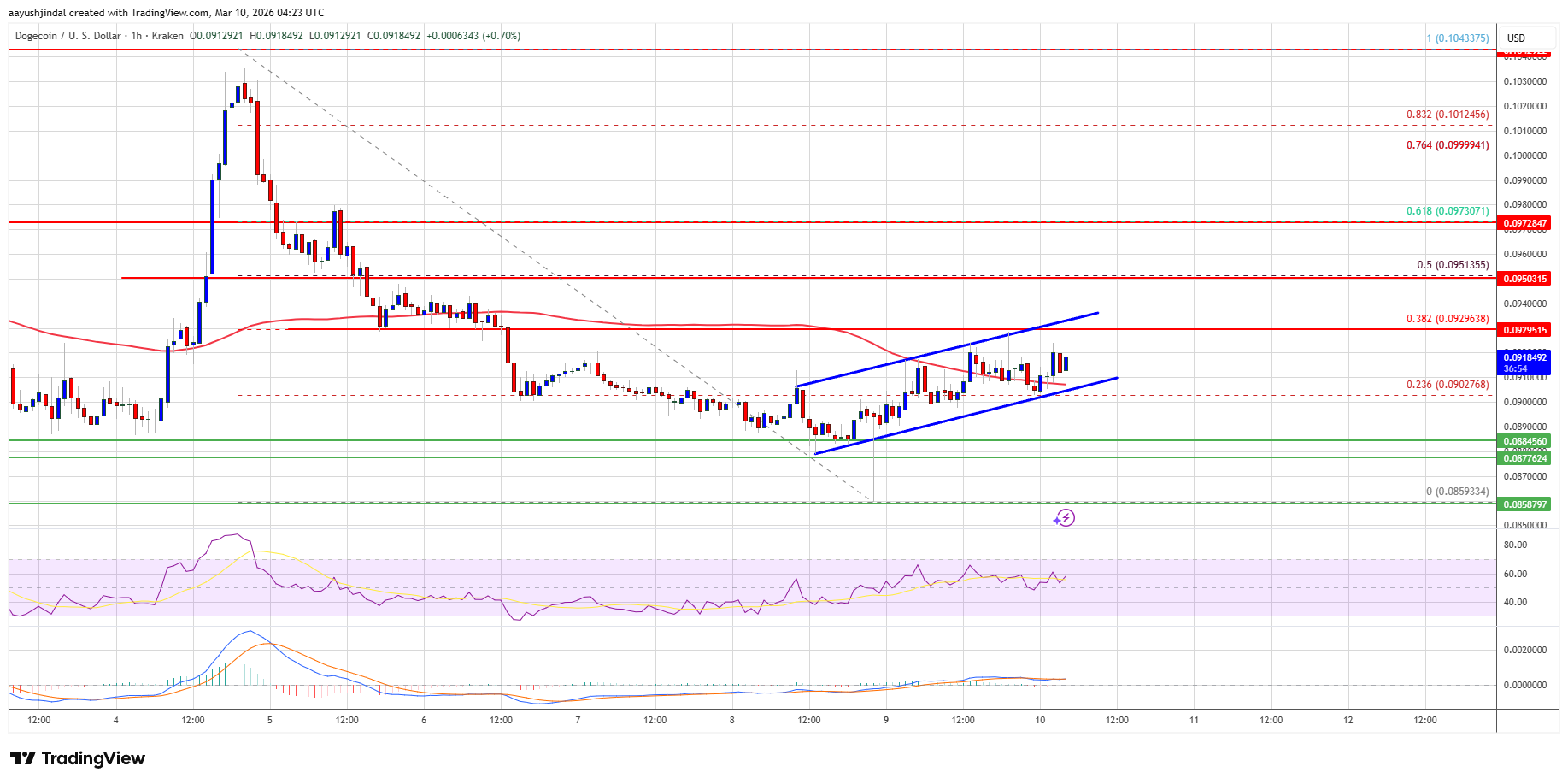
Task: Click the 0.764 (0.0999941) Fibonacci label
Action: [x=1448, y=145]
